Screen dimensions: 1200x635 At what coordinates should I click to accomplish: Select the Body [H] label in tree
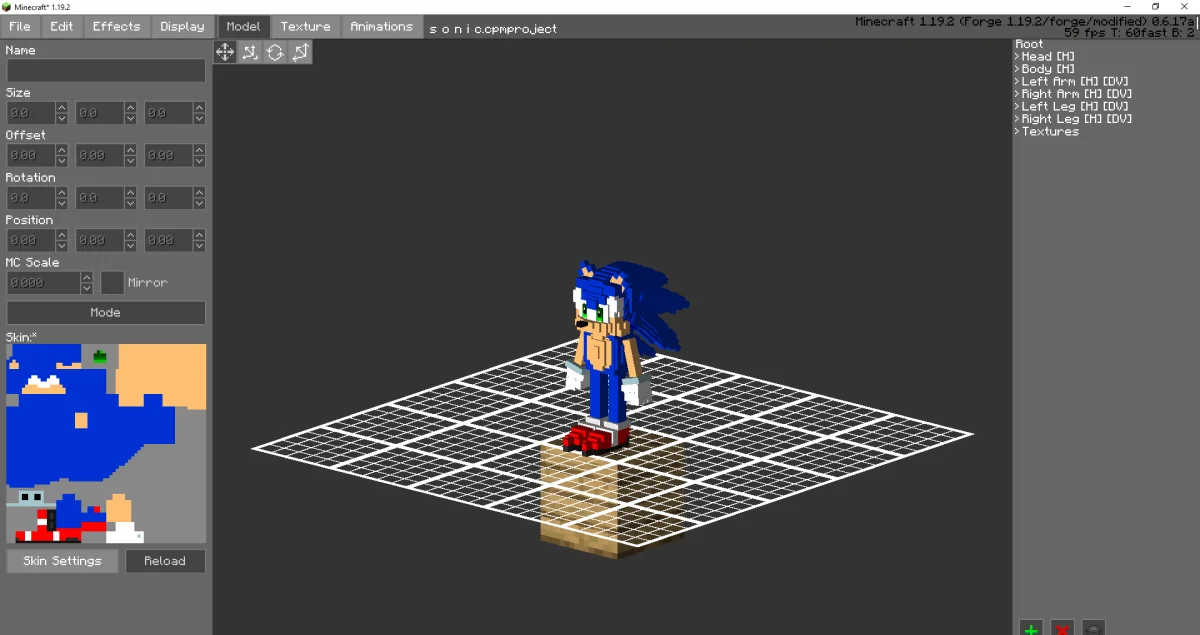tap(1048, 69)
